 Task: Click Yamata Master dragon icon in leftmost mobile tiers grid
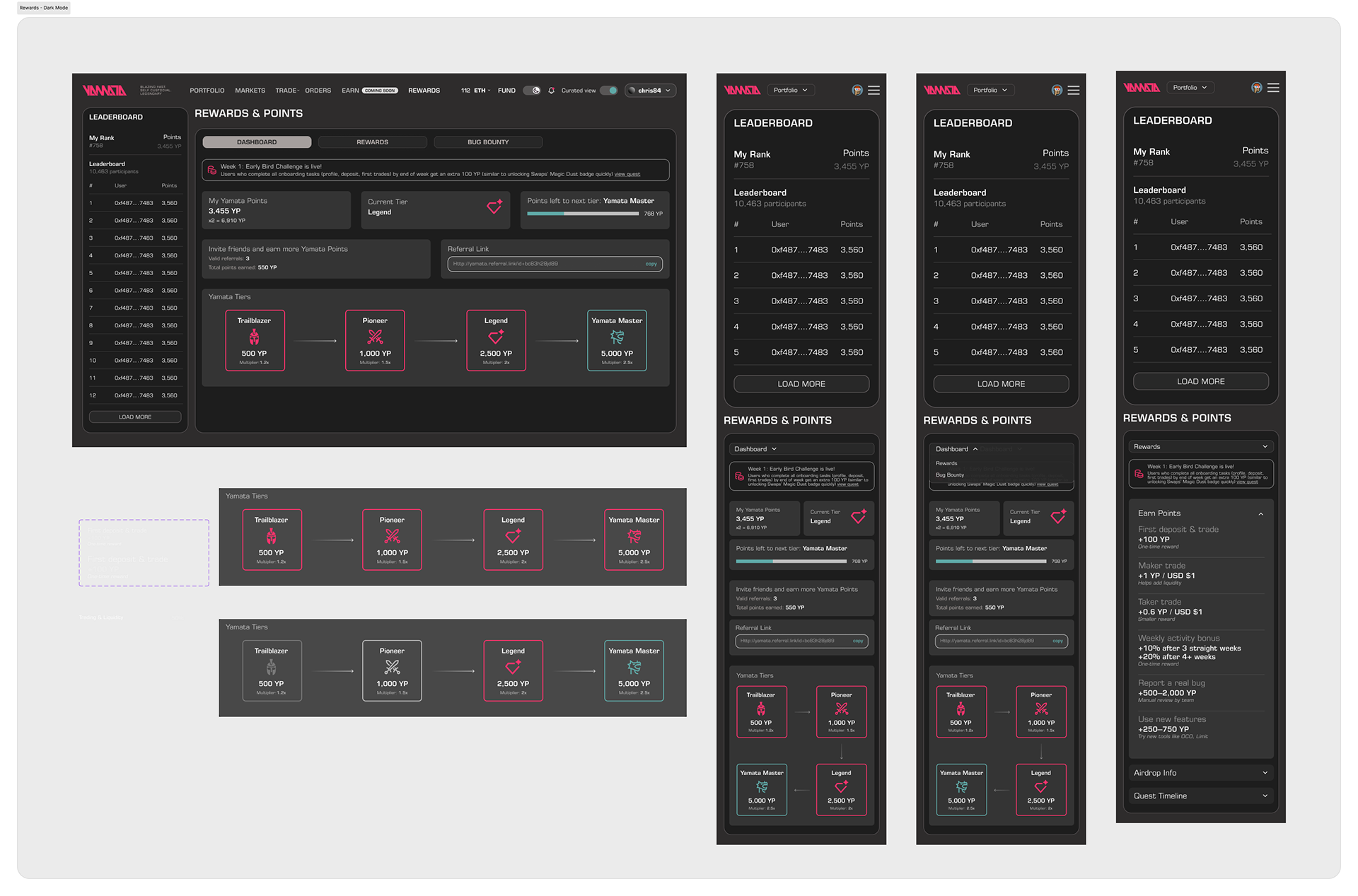point(762,787)
